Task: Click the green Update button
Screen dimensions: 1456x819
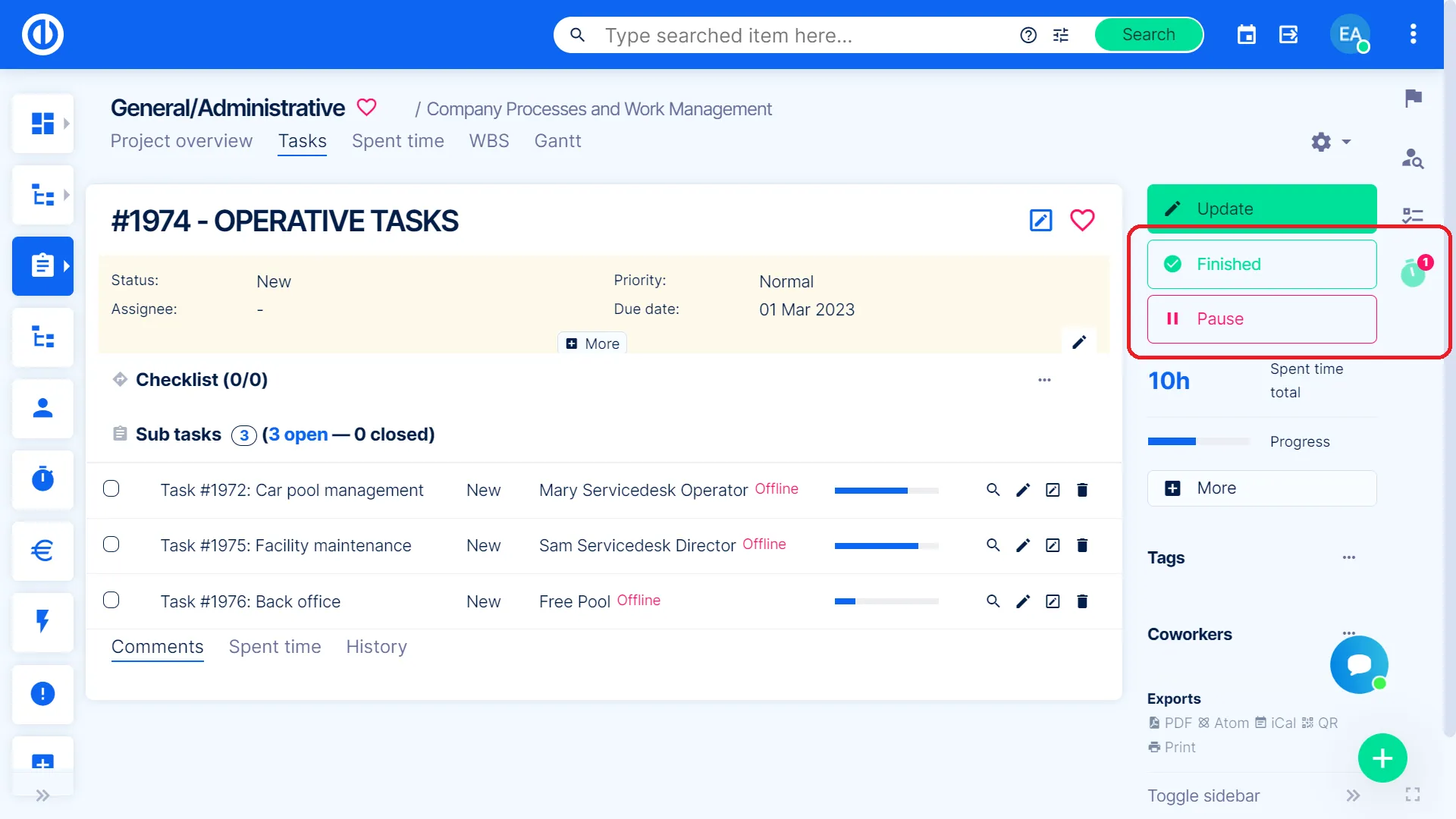Action: point(1261,209)
